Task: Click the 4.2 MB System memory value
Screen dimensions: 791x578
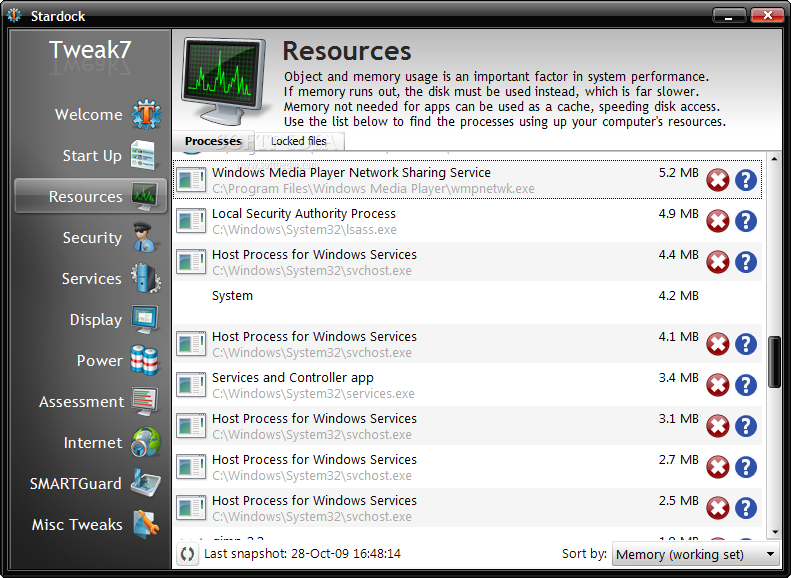Action: coord(679,296)
